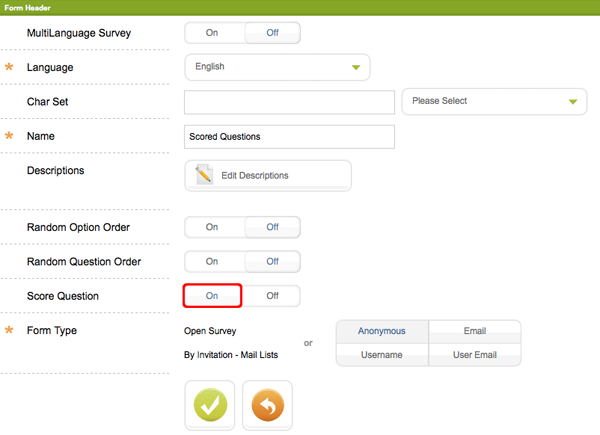Select the Anonymous form type
Viewport: 600px width, 435px height.
point(381,331)
